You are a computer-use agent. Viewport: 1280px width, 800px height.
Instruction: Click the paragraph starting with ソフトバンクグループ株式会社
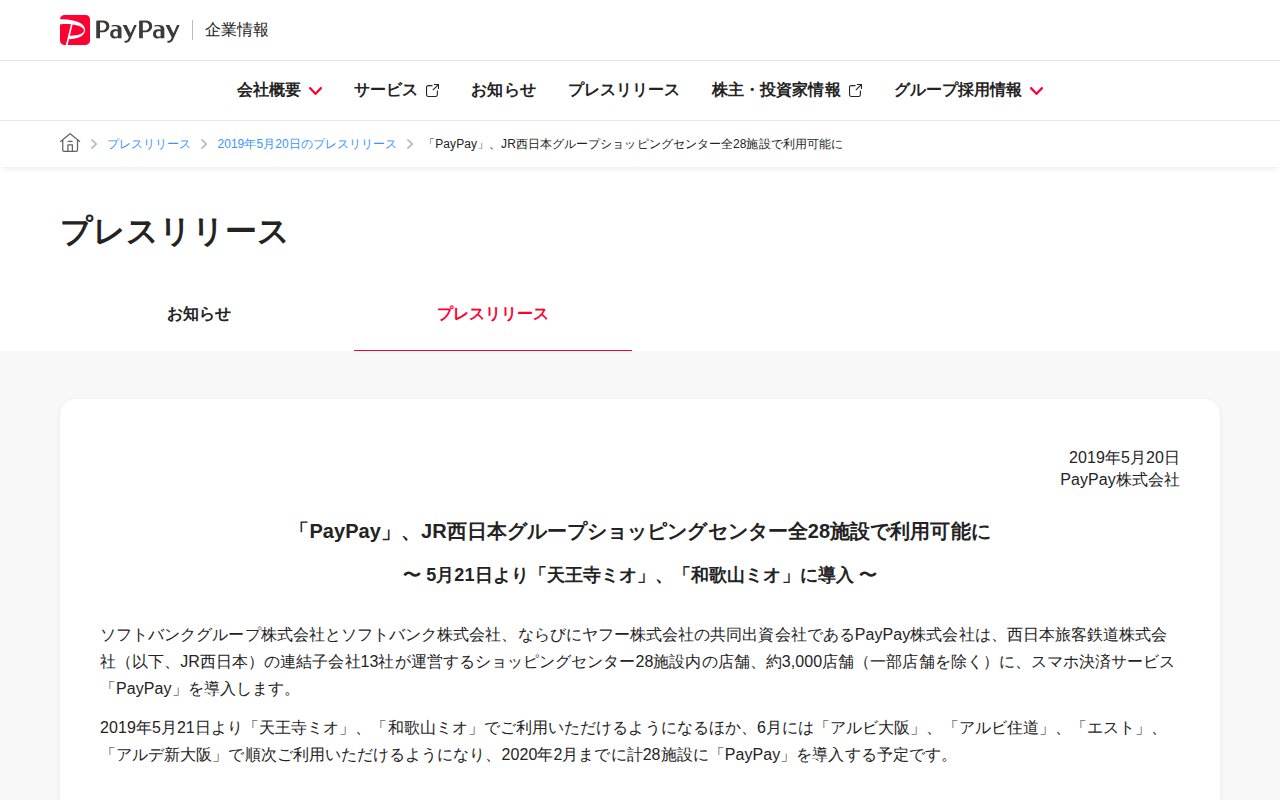tap(640, 661)
